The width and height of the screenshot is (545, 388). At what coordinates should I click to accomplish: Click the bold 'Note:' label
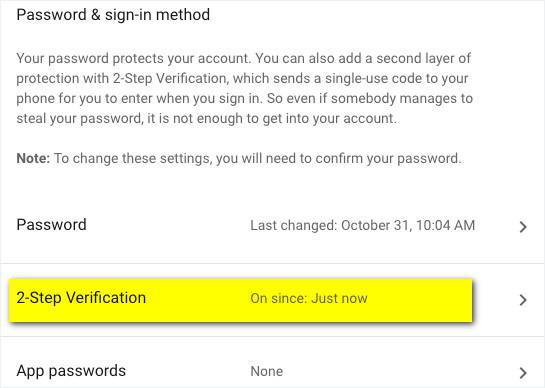[33, 159]
